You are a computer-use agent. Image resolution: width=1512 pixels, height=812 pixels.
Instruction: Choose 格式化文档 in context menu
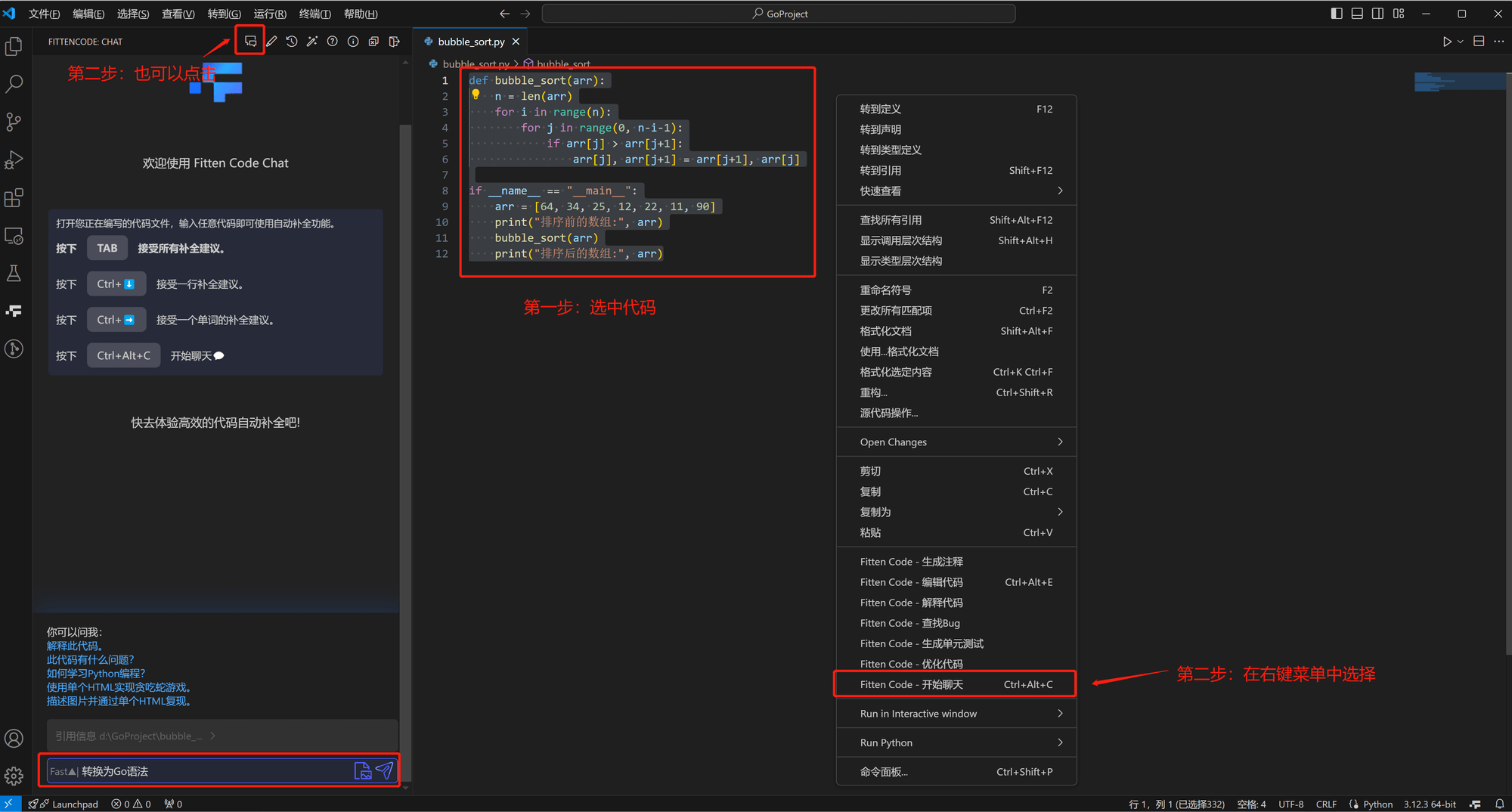[956, 330]
